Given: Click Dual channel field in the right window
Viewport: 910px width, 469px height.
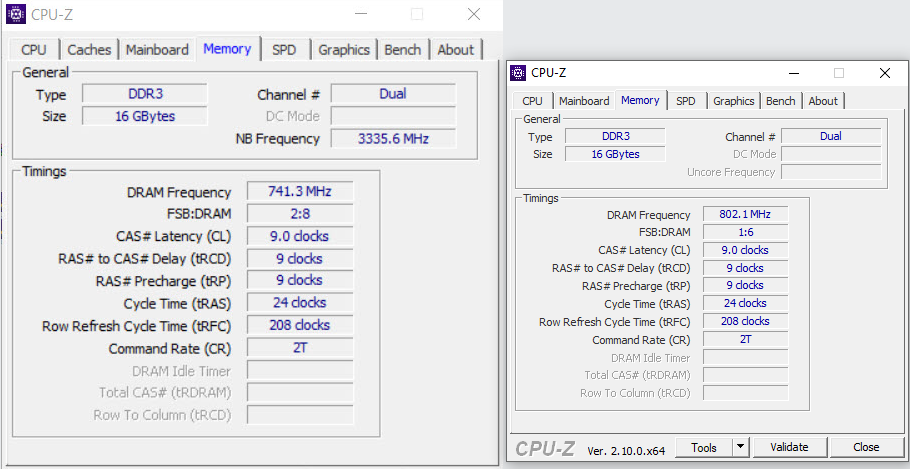Looking at the screenshot, I should [x=830, y=136].
